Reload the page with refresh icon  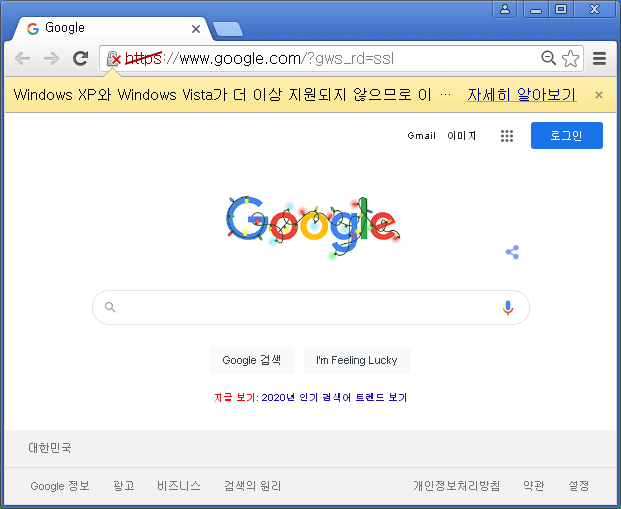81,58
